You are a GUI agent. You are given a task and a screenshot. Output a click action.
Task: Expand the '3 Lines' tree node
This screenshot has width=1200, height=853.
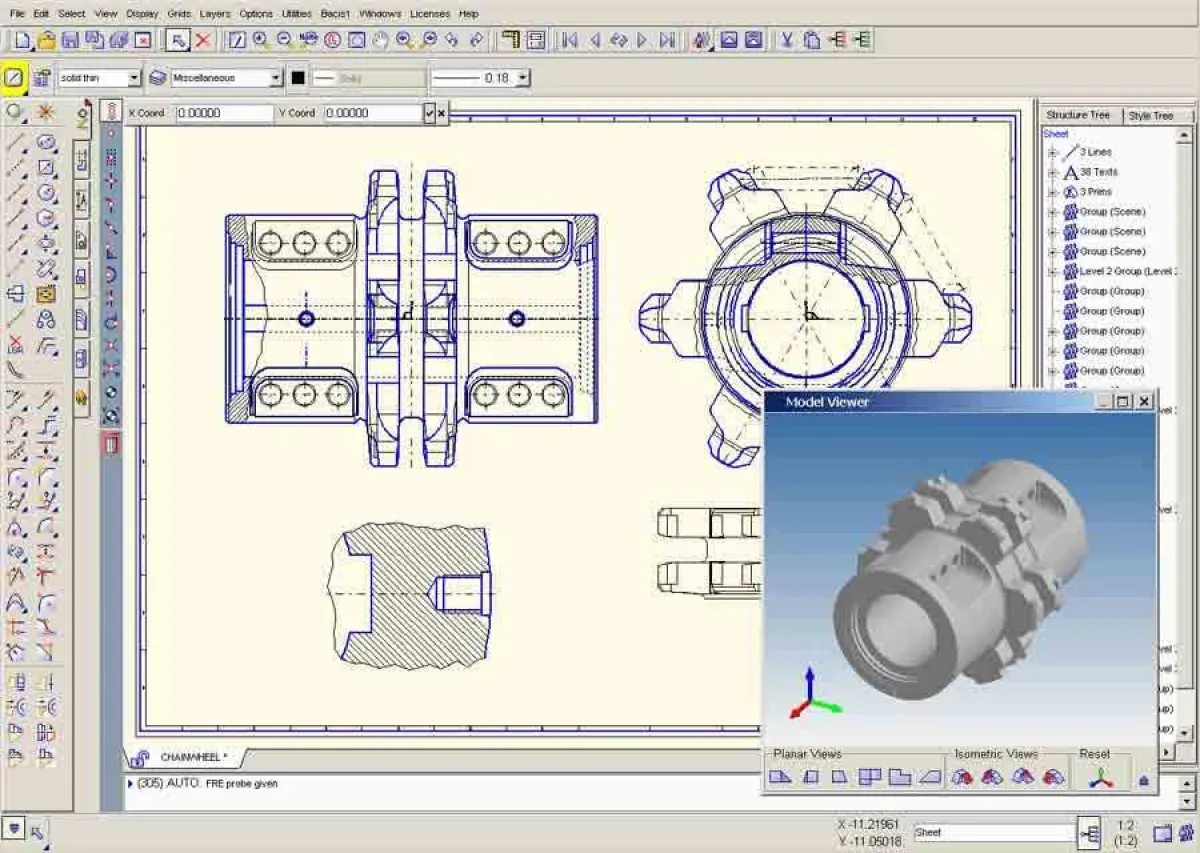(1052, 152)
